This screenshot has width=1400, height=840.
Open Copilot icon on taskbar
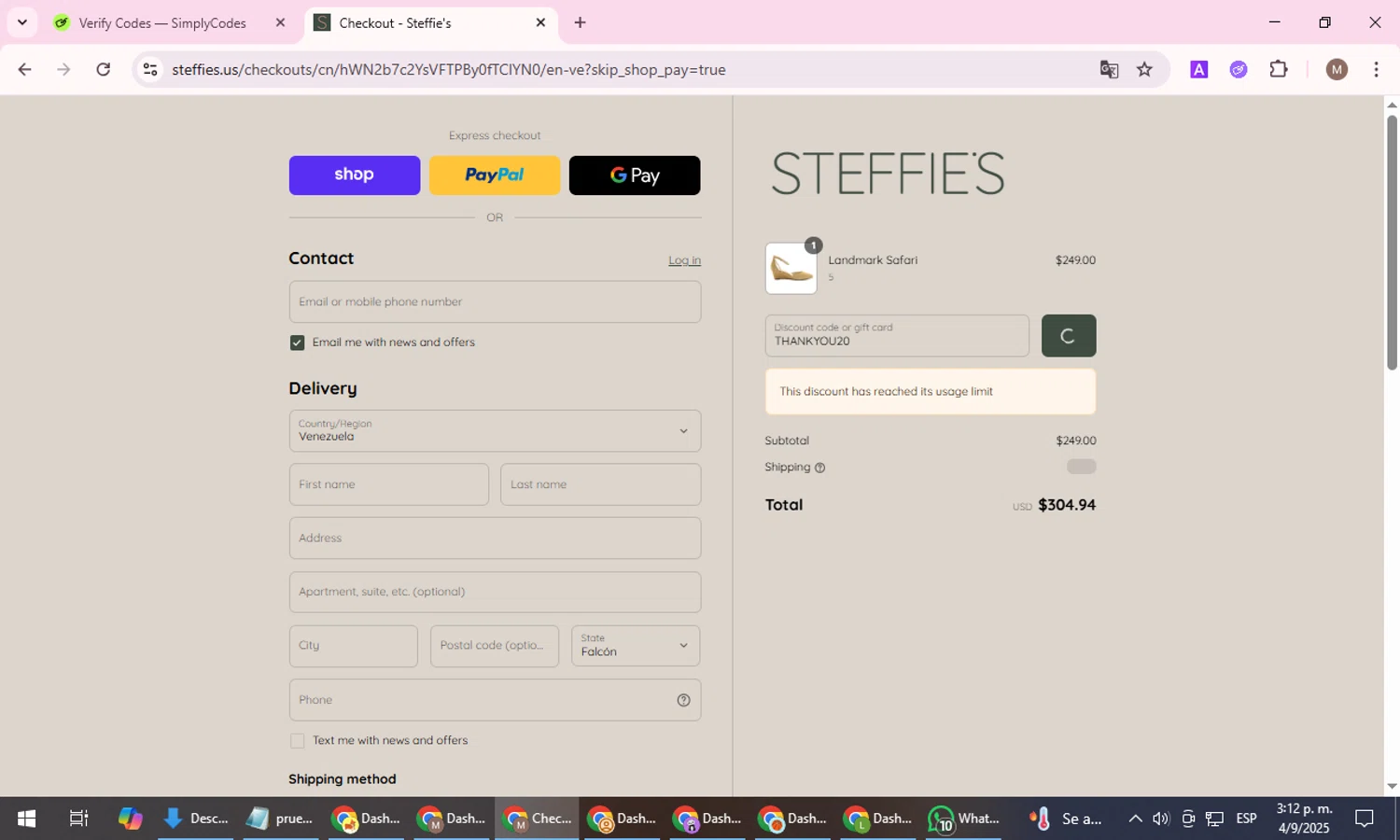pyautogui.click(x=130, y=819)
